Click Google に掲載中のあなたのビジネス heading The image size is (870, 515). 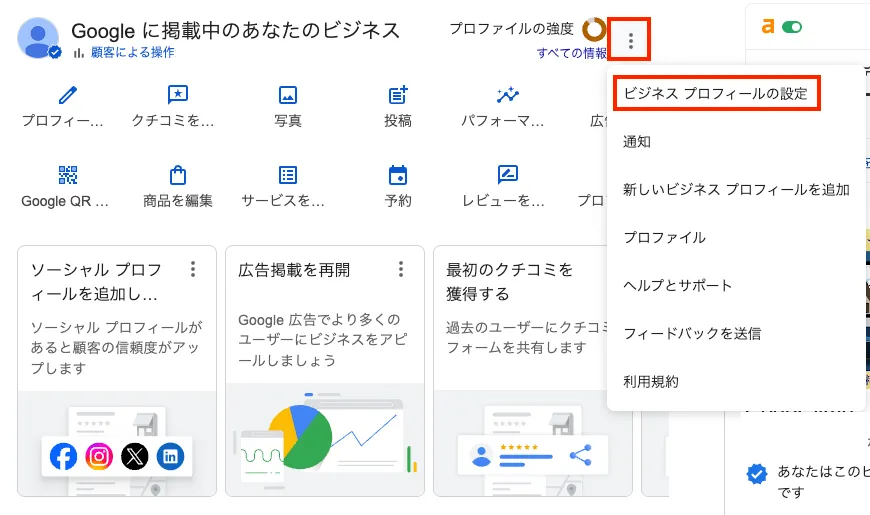click(x=235, y=30)
